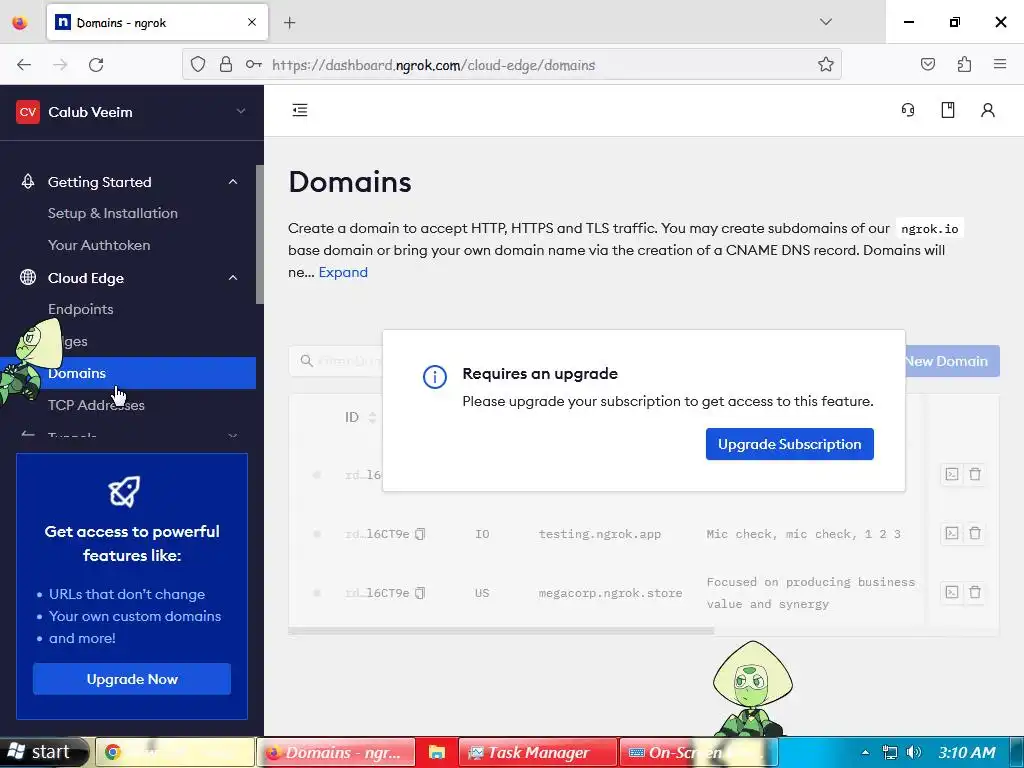Screen dimensions: 1024x768
Task: Open File Explorer from the taskbar
Action: [436, 752]
